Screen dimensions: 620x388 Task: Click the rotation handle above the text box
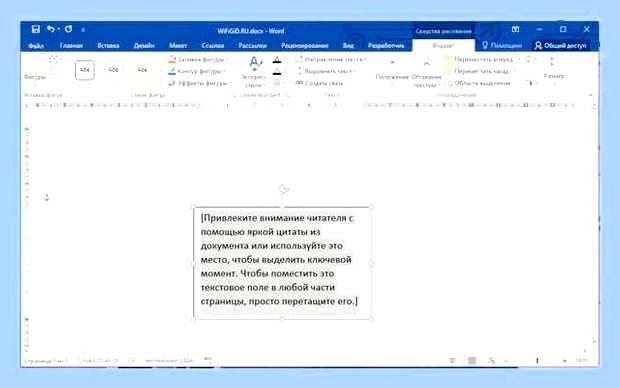[x=284, y=190]
